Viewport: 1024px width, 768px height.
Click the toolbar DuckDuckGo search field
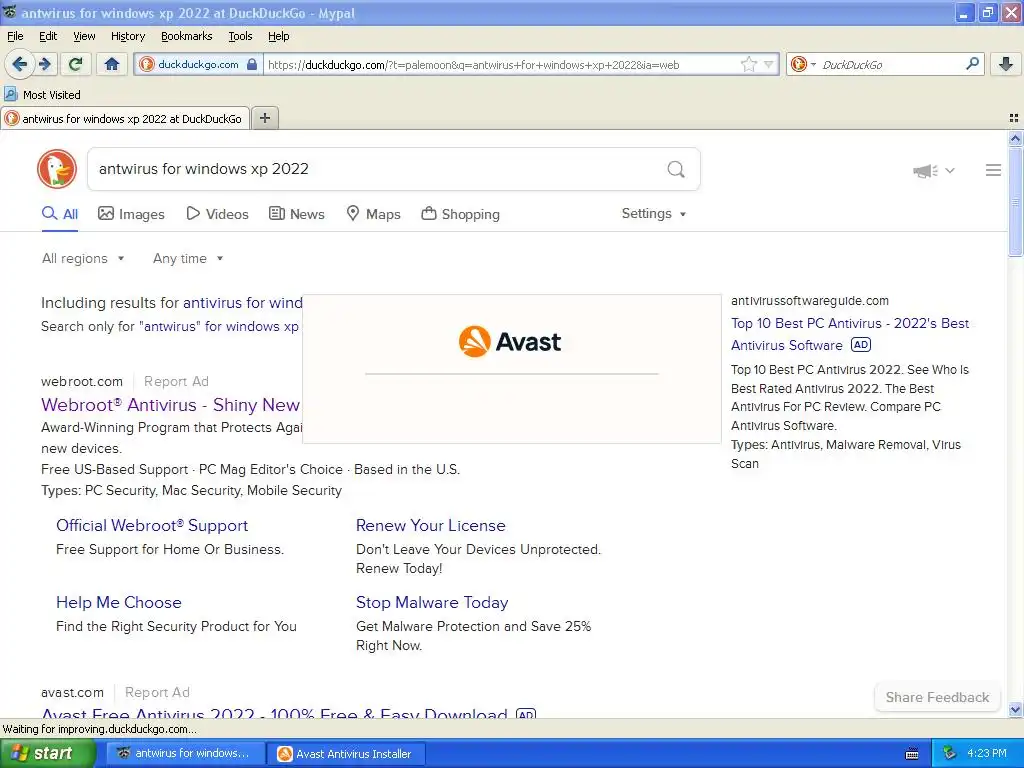890,64
